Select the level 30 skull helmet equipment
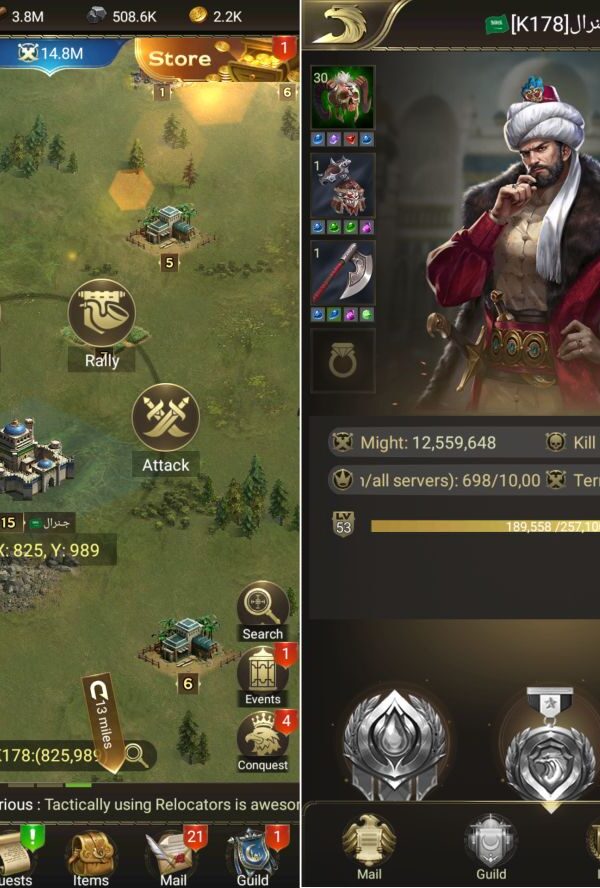Image resolution: width=600 pixels, height=888 pixels. pyautogui.click(x=343, y=97)
